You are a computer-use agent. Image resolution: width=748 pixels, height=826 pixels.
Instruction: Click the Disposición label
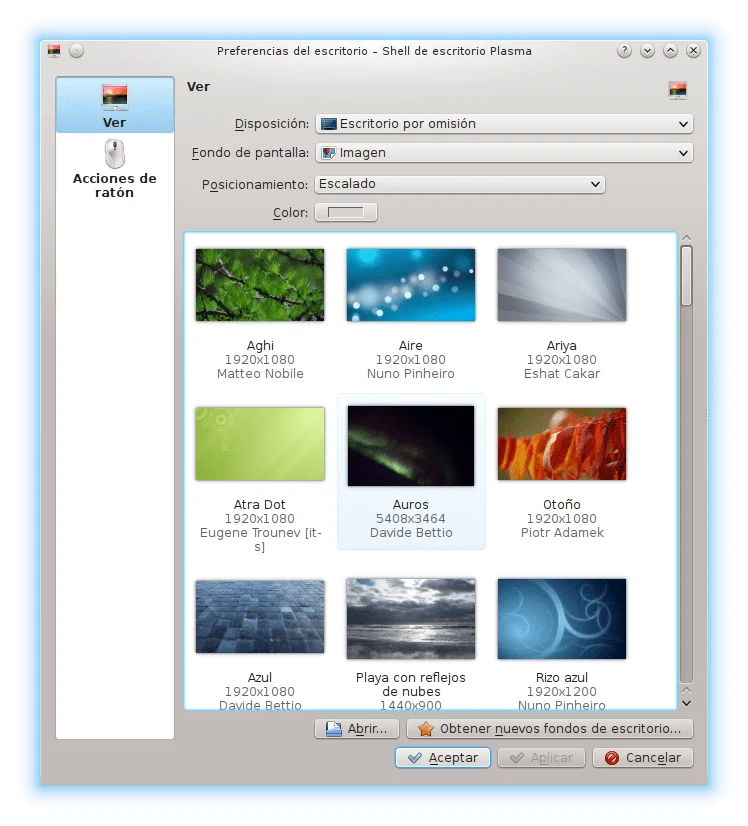pyautogui.click(x=272, y=124)
